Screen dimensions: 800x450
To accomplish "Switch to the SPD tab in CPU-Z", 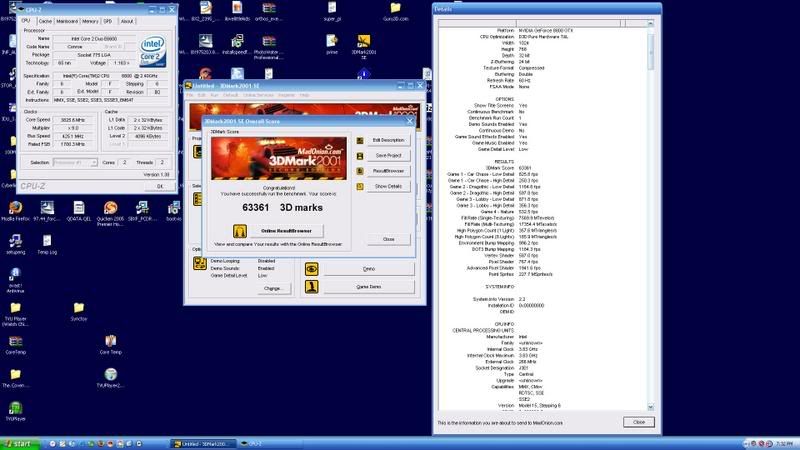I will point(108,21).
